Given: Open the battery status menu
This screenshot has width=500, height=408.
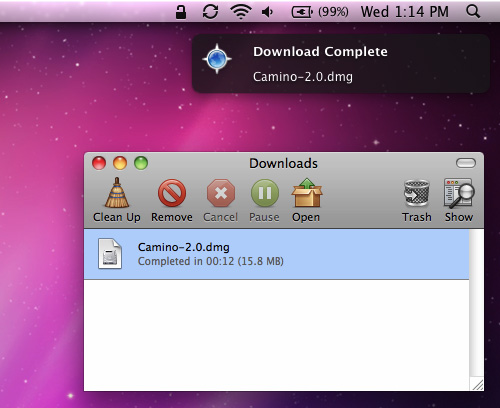Looking at the screenshot, I should coord(320,12).
